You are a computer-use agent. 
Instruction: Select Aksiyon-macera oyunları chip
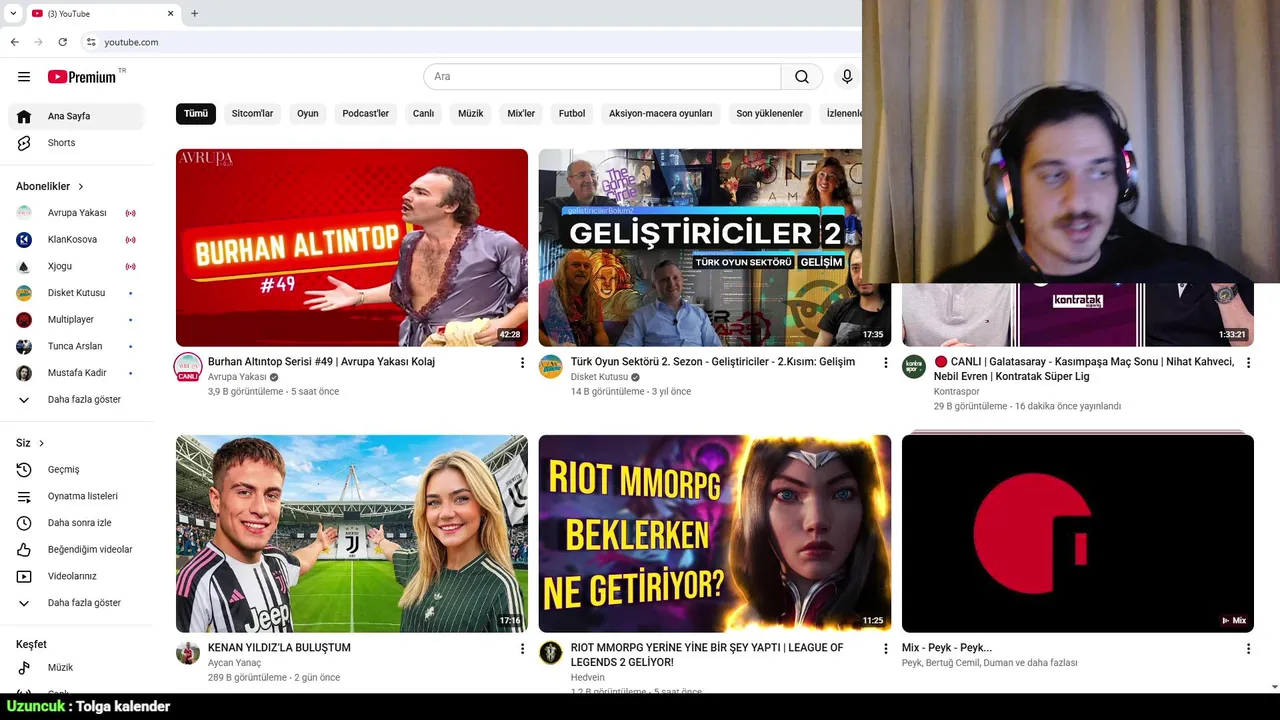coord(661,113)
